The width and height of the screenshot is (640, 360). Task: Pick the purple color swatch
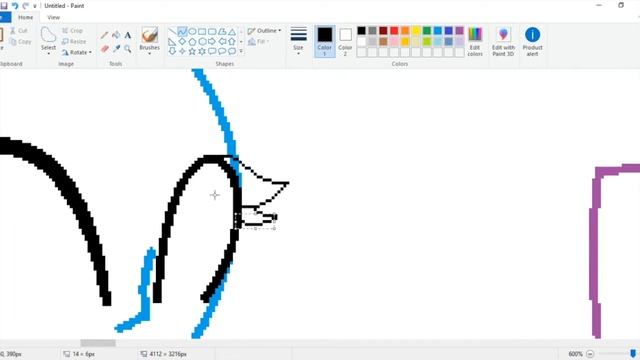point(459,31)
